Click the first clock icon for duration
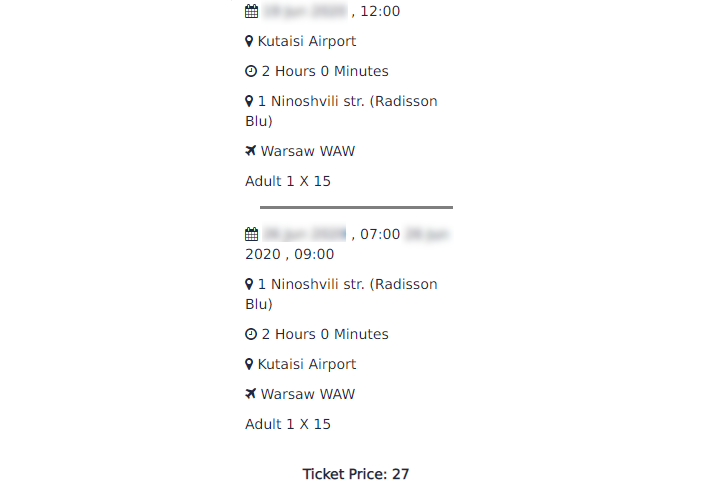Screen dimensions: 710x487 [x=251, y=72]
